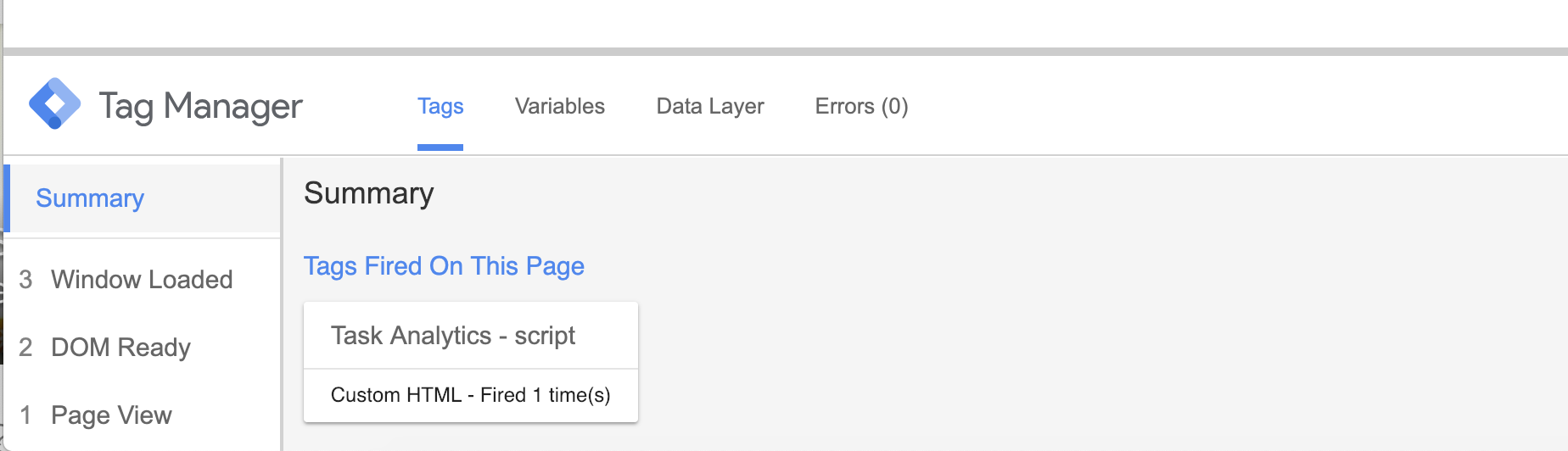Image resolution: width=1568 pixels, height=451 pixels.
Task: Click the white page area above the debug panel
Action: point(784,22)
